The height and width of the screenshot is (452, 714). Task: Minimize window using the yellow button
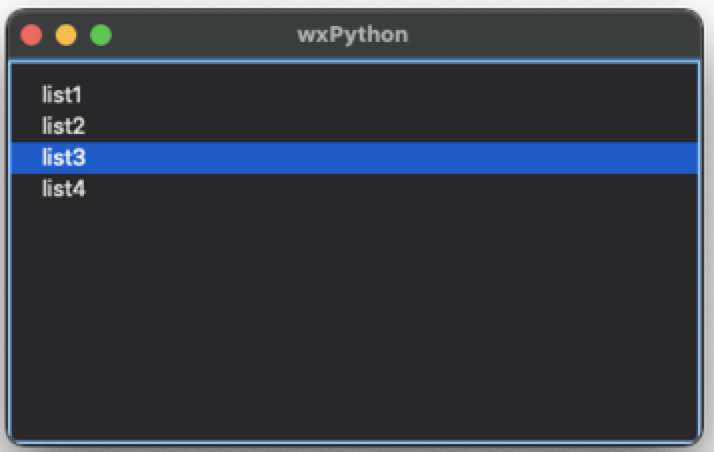[66, 35]
